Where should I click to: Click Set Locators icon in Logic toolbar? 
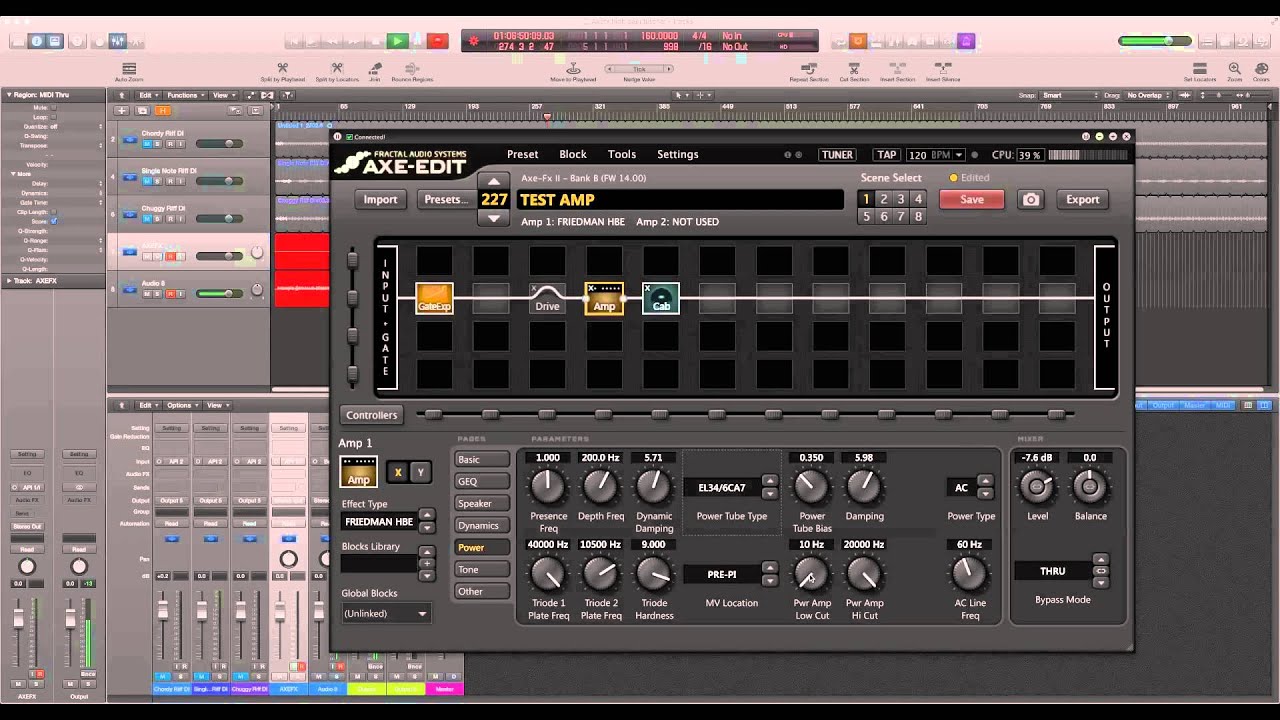(x=1200, y=69)
